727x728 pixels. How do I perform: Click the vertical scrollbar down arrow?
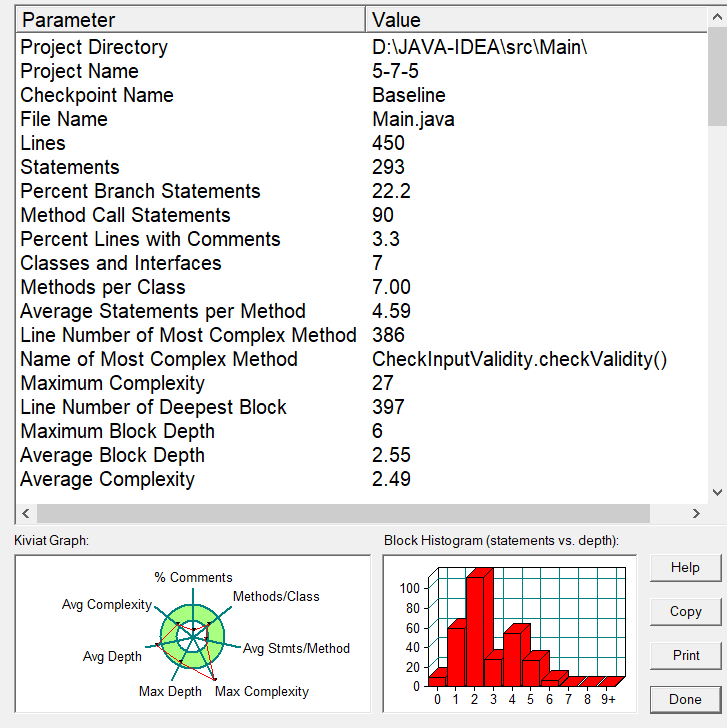point(717,492)
